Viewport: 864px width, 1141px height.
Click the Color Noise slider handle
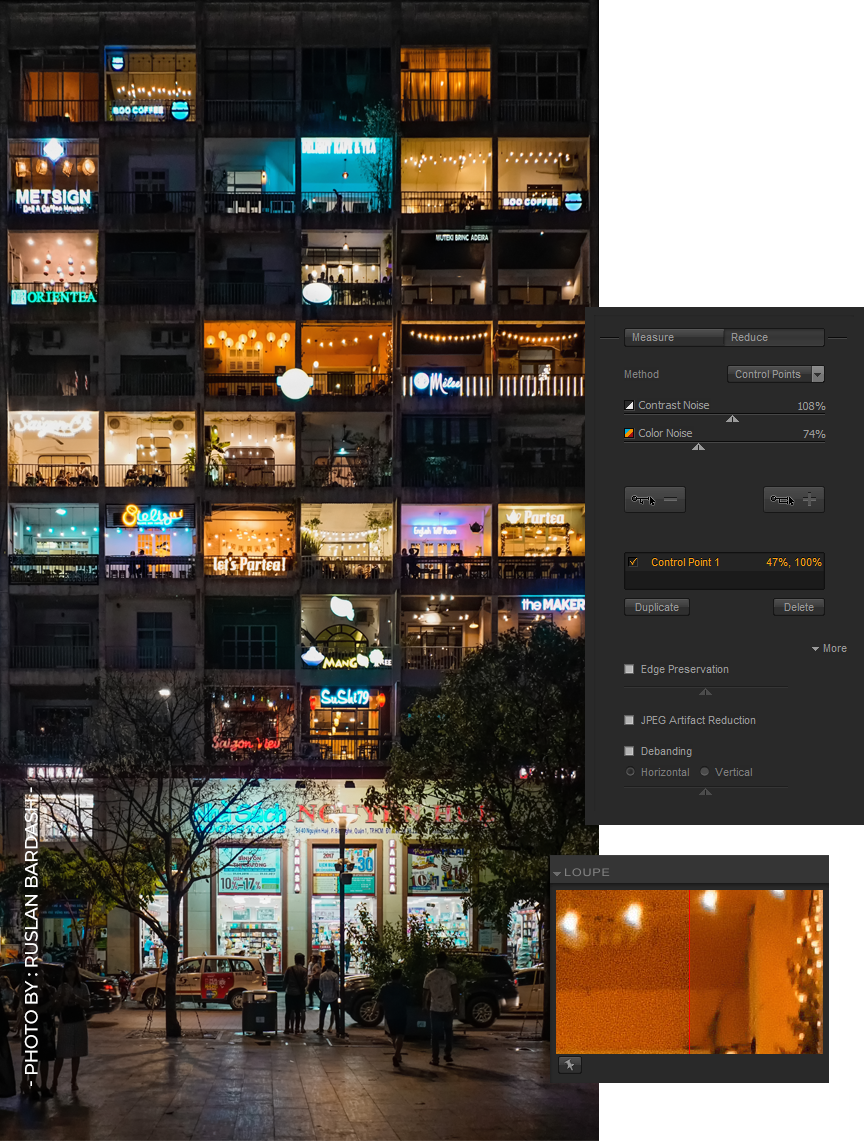tap(698, 447)
